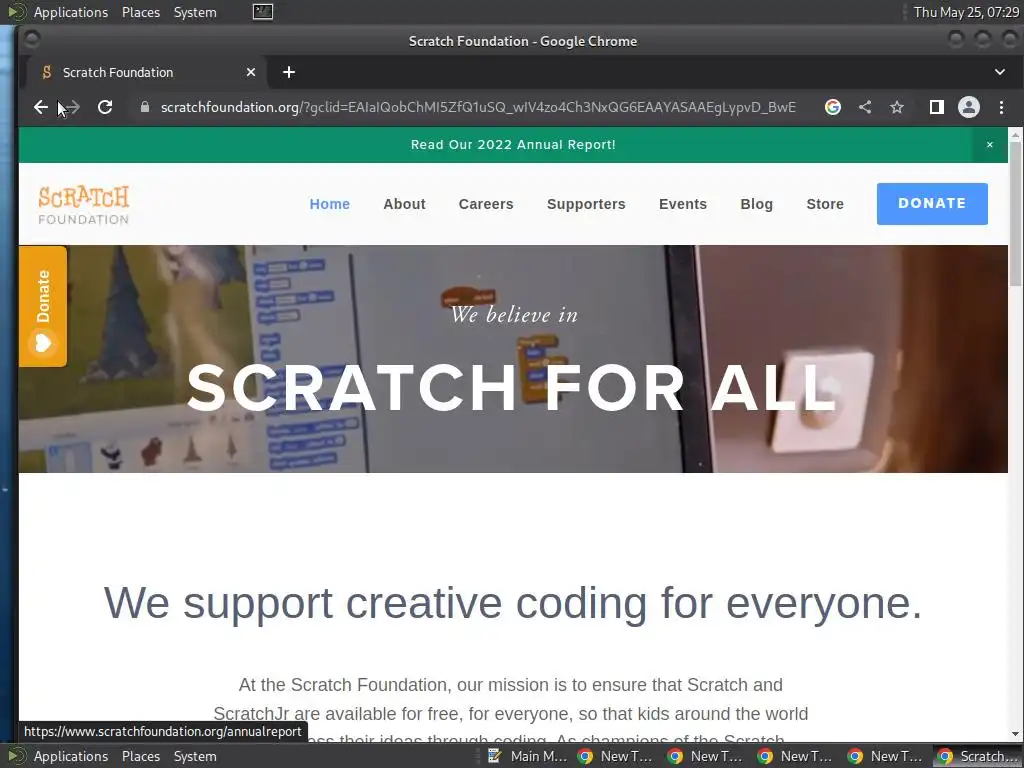This screenshot has width=1024, height=768.
Task: Click the Read Our 2022 Annual Report link
Action: [x=513, y=145]
